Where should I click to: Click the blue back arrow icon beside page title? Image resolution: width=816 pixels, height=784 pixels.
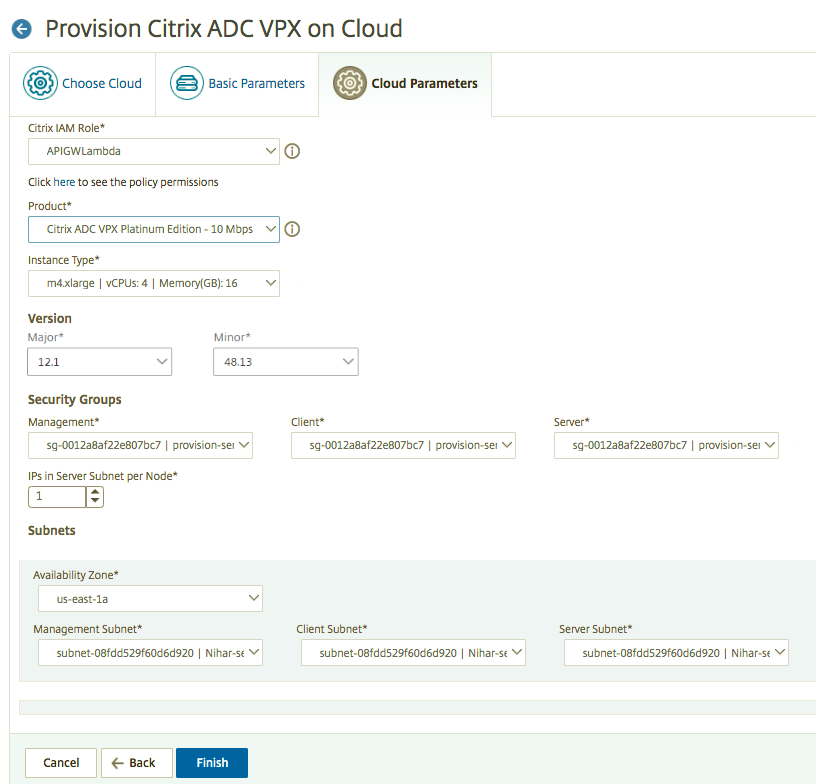[21, 29]
